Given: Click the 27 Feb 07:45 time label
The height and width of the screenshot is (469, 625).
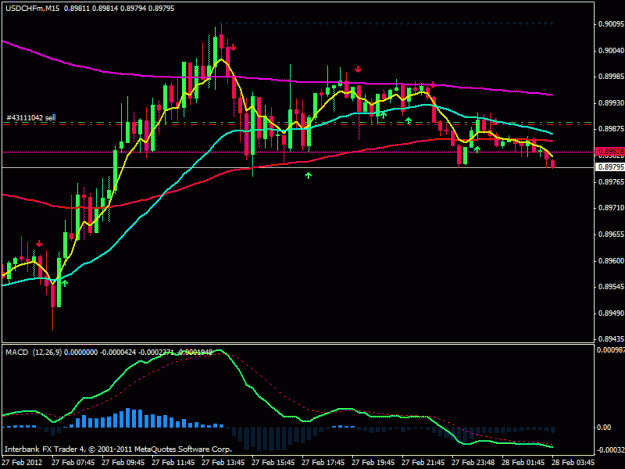Looking at the screenshot, I should pos(73,463).
